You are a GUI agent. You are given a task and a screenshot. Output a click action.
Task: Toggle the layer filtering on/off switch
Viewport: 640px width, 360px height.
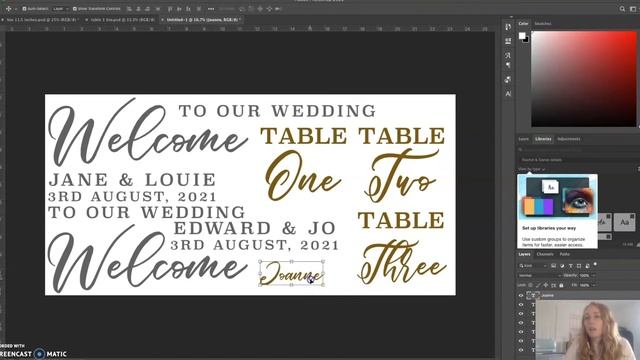(595, 264)
